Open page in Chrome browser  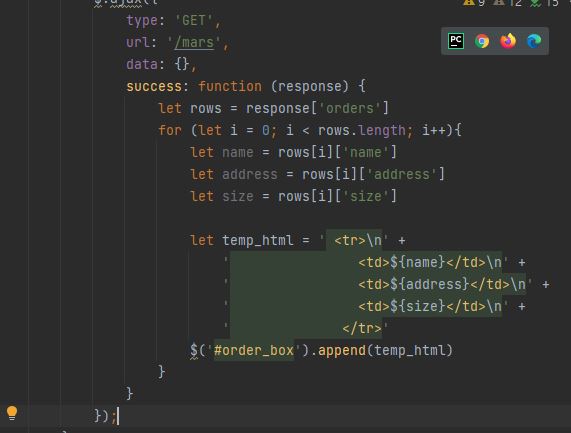coord(482,41)
